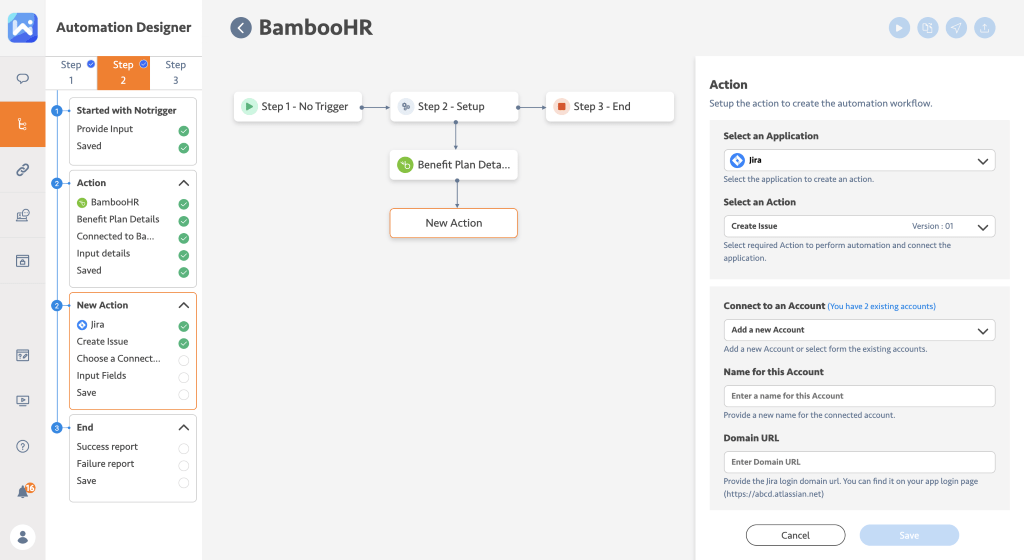The height and width of the screenshot is (560, 1024).
Task: Click the run automation play icon
Action: pos(899,28)
